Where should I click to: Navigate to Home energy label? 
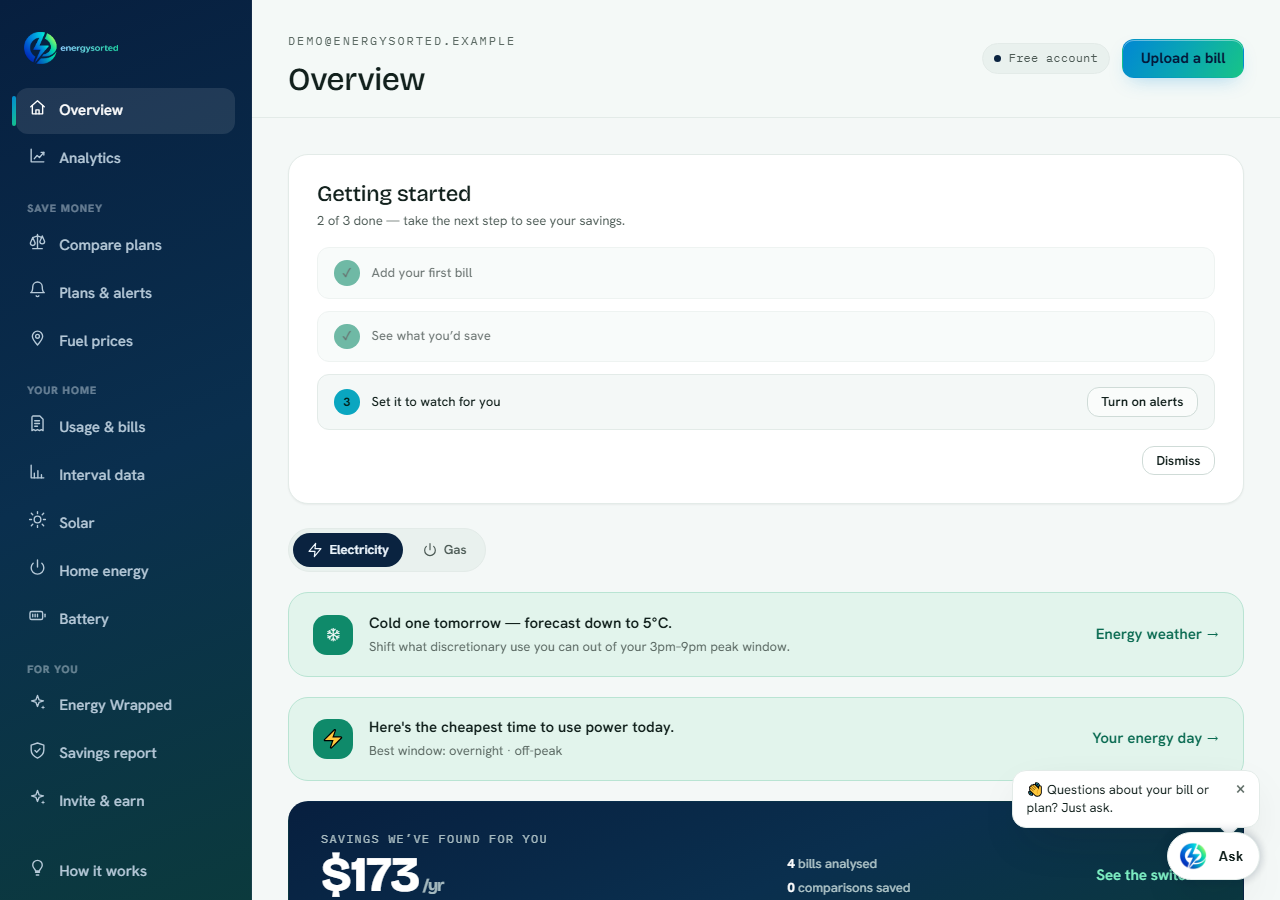[104, 571]
